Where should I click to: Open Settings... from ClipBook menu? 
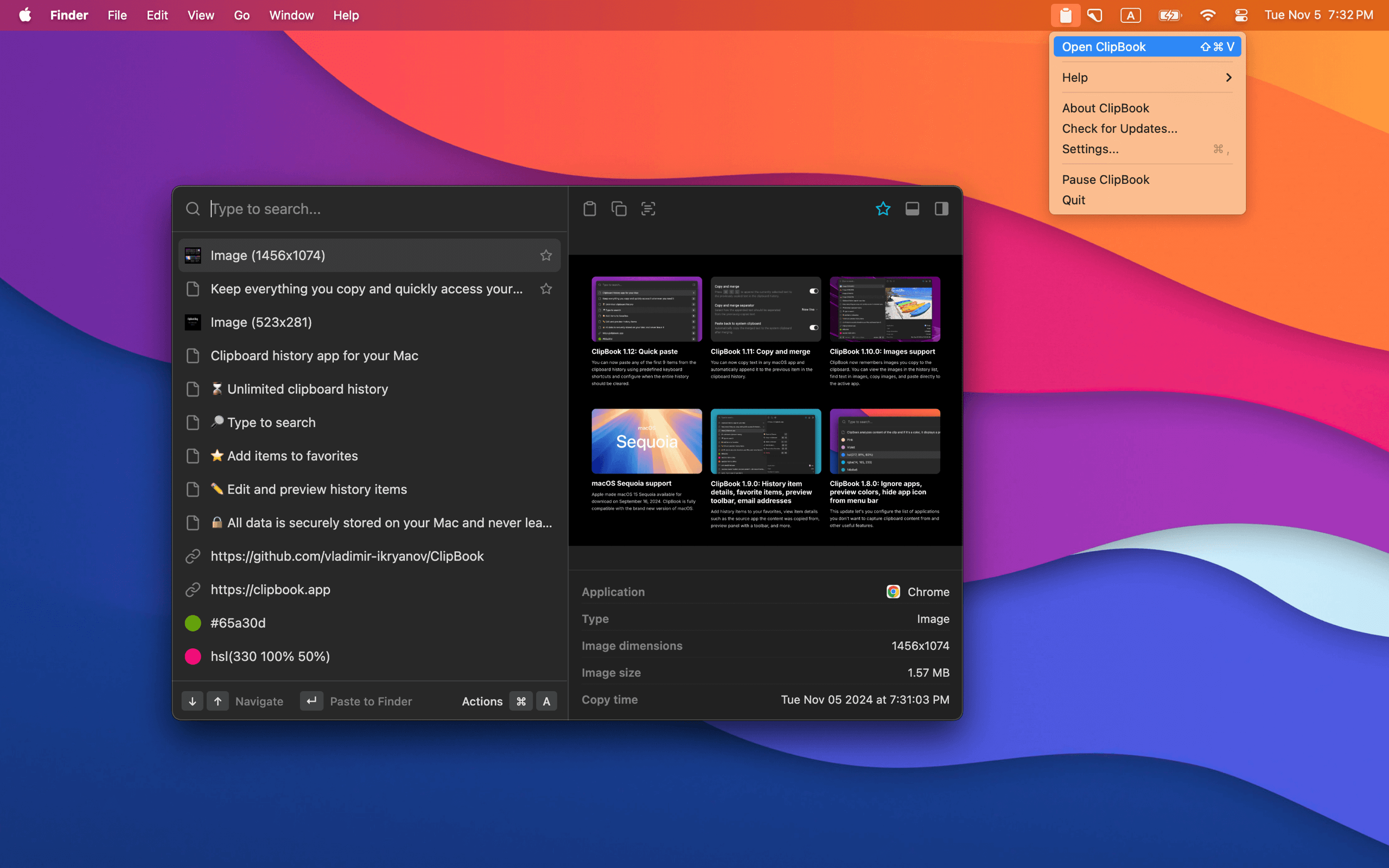[x=1147, y=149]
